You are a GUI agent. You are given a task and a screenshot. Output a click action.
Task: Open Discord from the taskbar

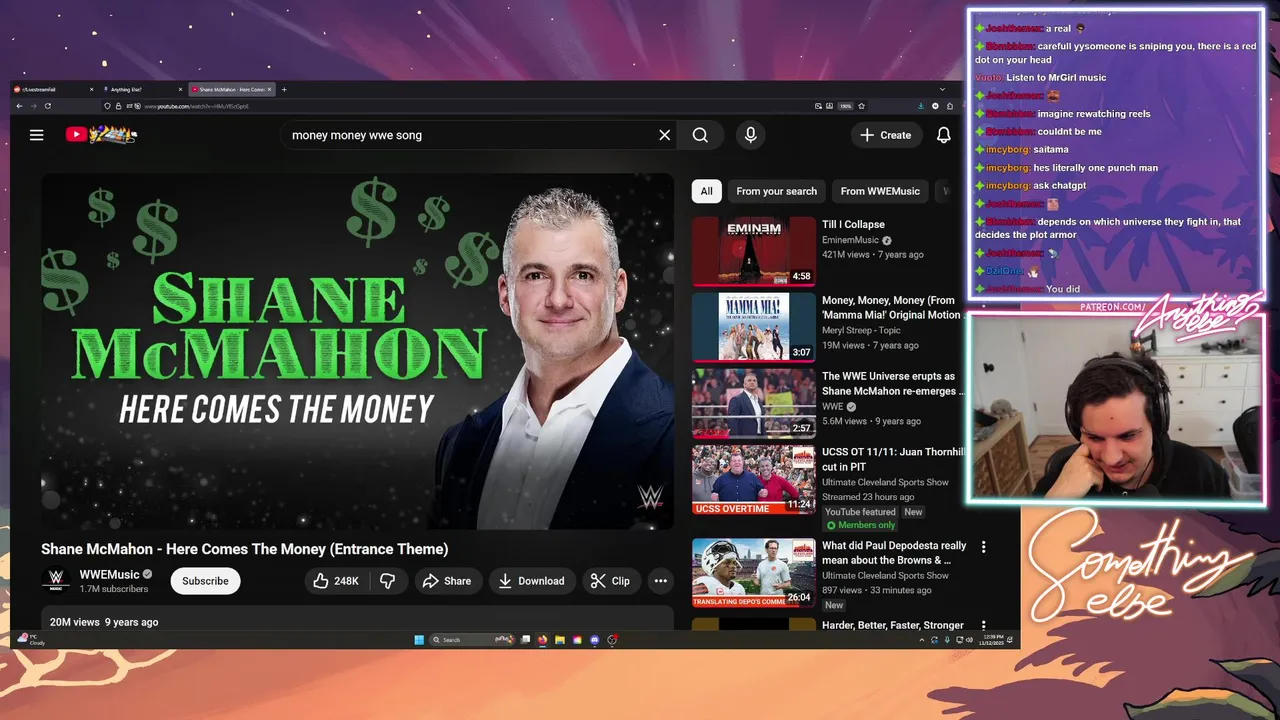(x=595, y=640)
